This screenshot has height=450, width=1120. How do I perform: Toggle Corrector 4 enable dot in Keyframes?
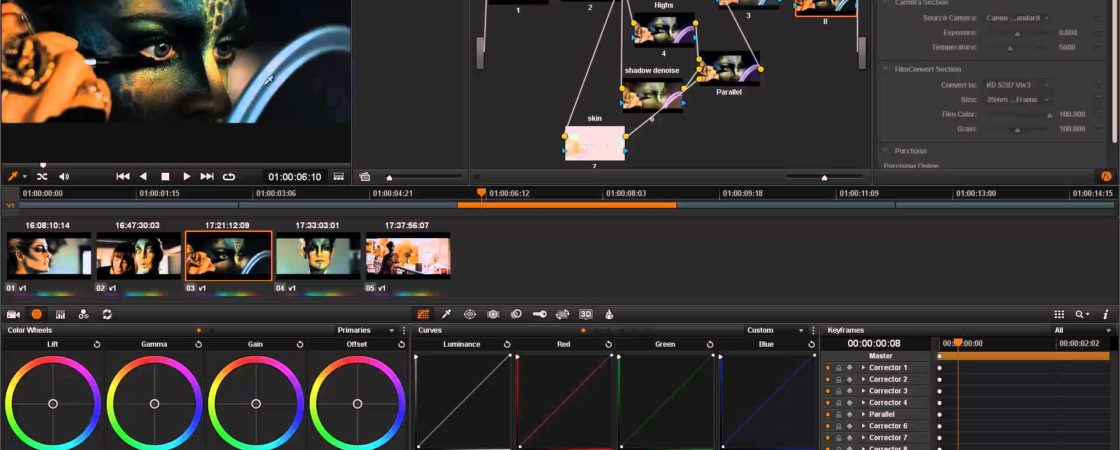click(x=828, y=403)
